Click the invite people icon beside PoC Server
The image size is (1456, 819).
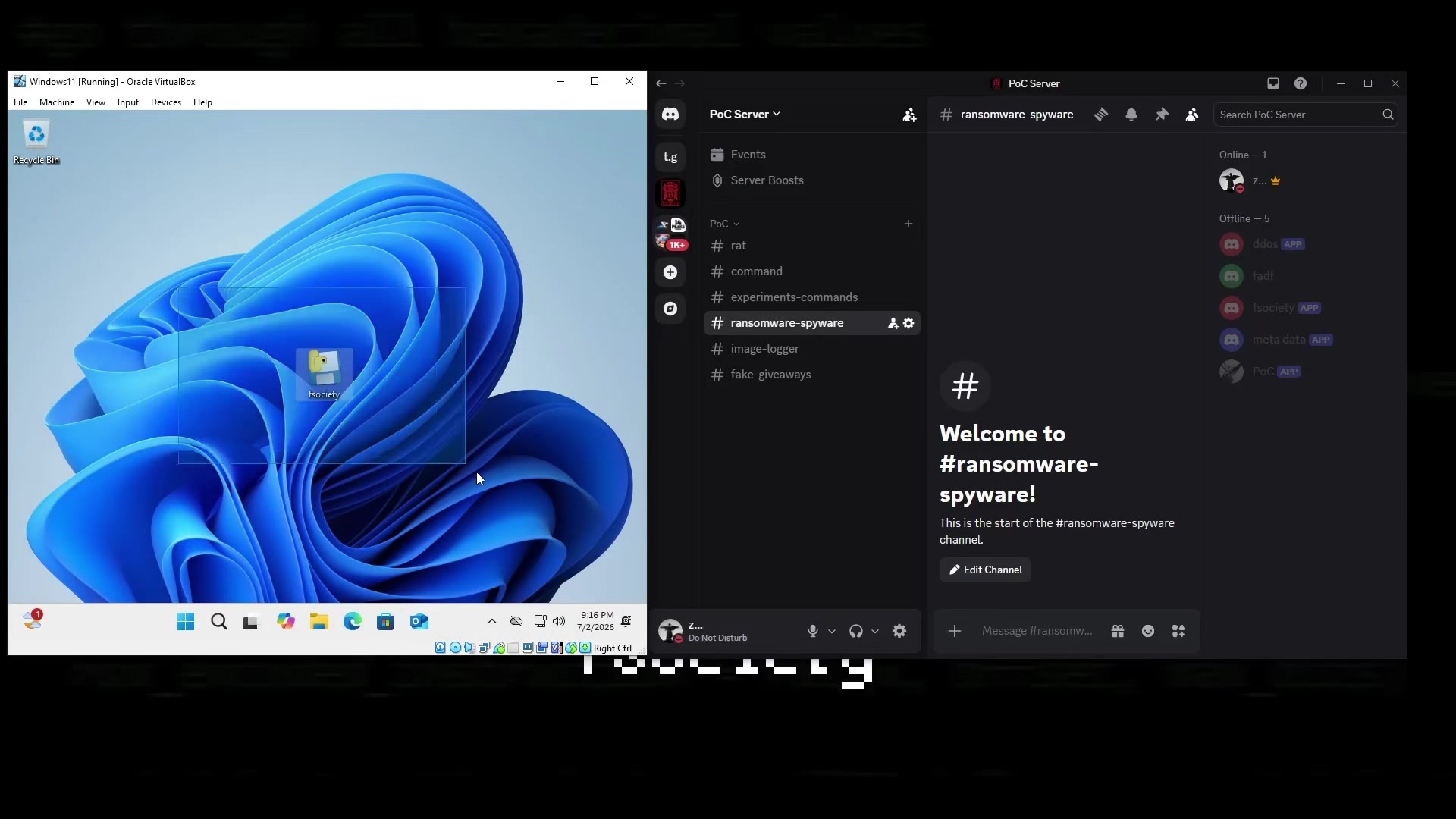tap(909, 115)
